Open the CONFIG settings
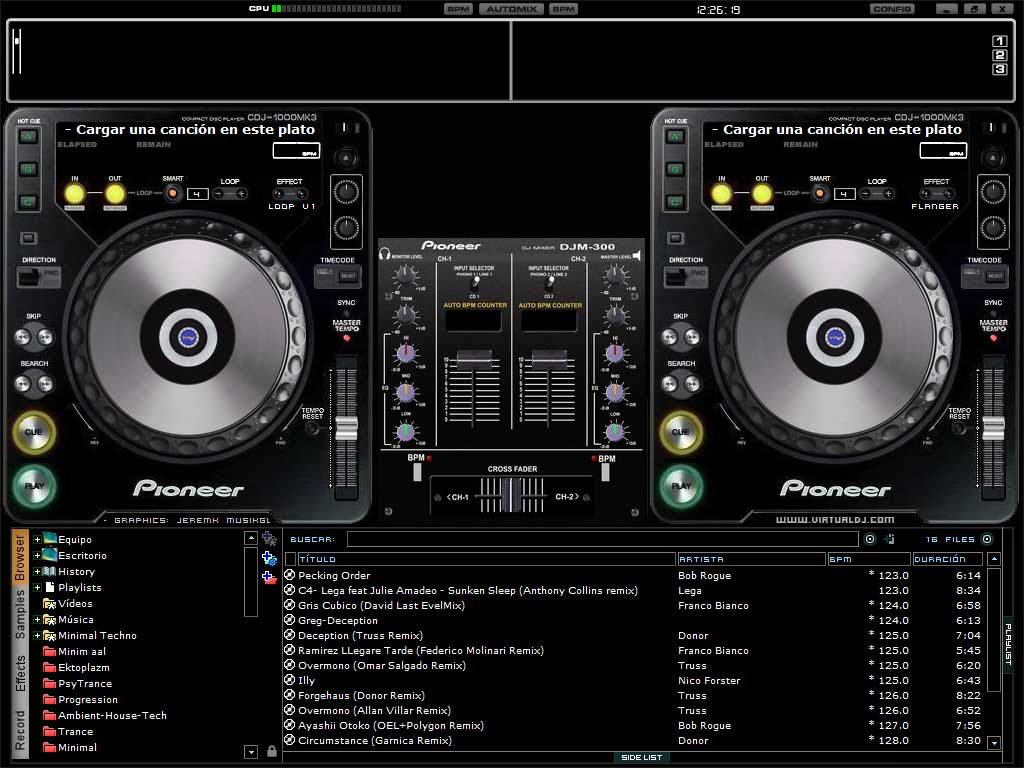The width and height of the screenshot is (1024, 768). [893, 8]
